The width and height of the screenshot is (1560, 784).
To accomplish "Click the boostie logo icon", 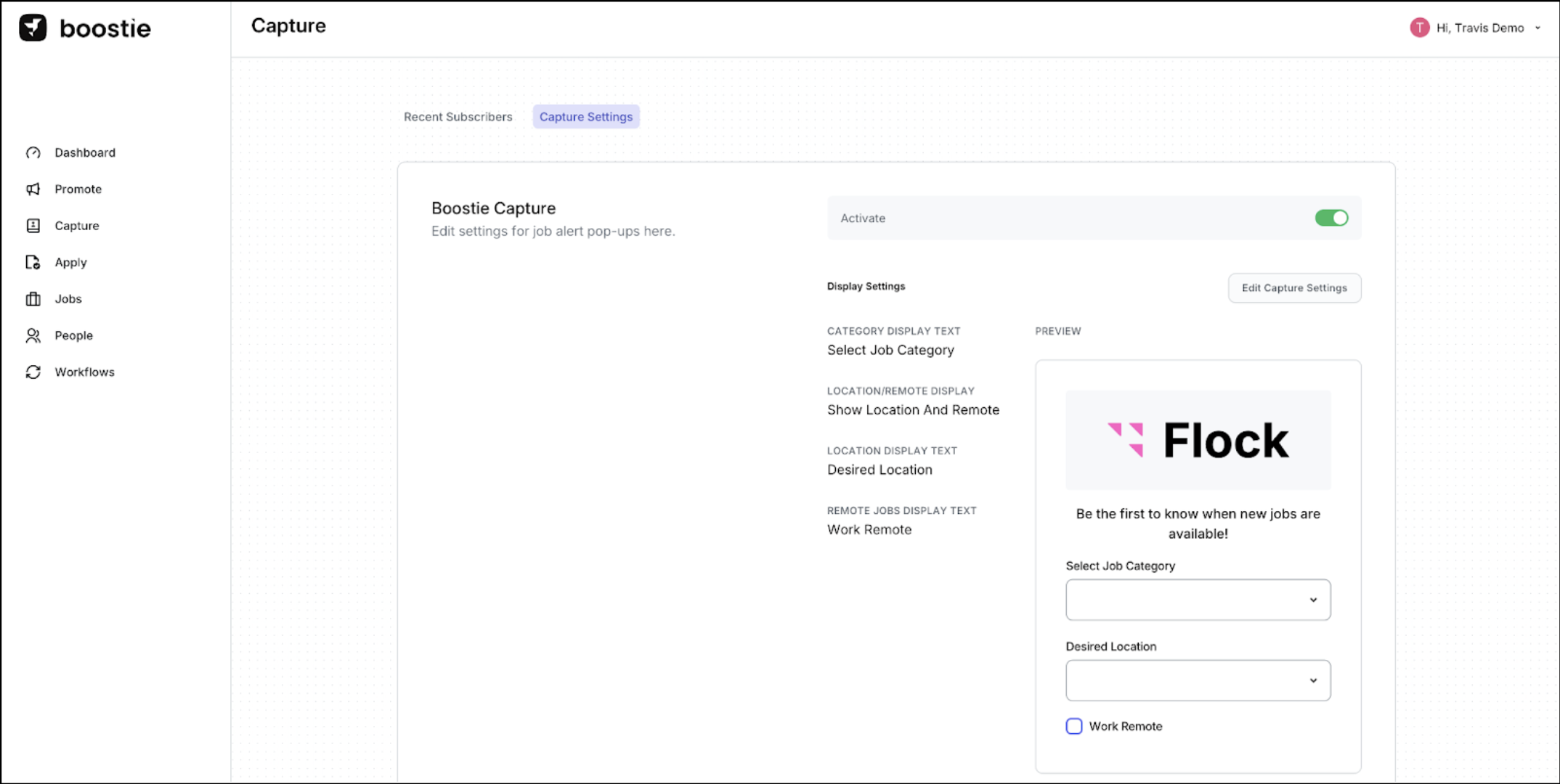I will 33,28.
